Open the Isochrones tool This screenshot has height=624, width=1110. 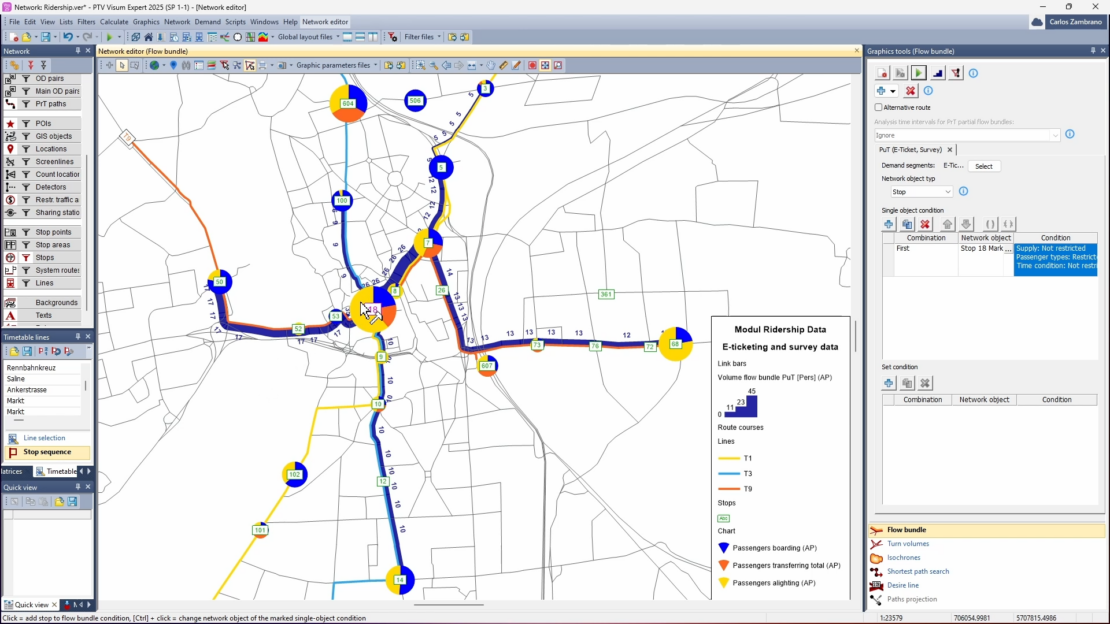[903, 557]
